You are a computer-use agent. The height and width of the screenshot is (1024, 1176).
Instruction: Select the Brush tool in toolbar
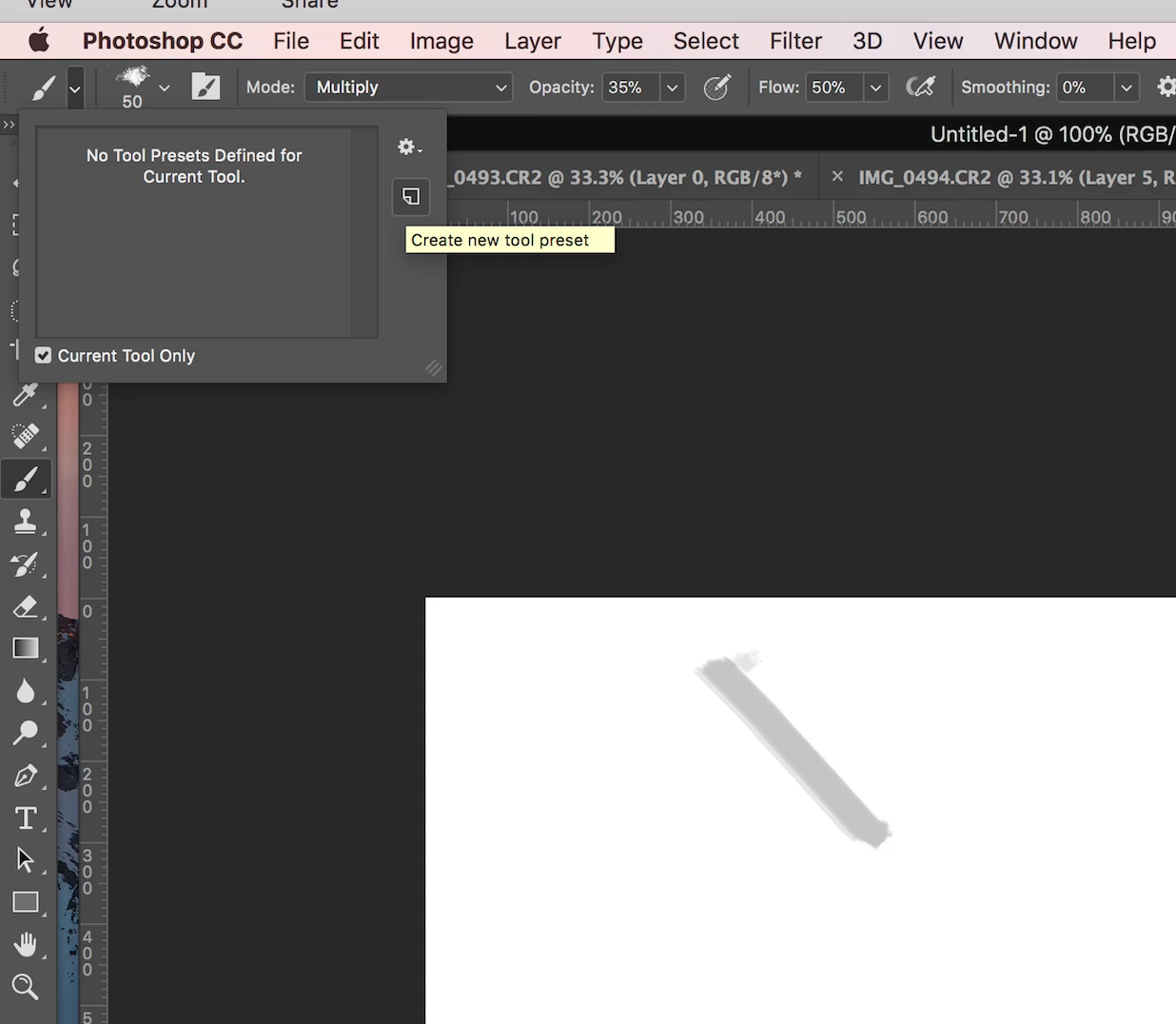click(26, 479)
